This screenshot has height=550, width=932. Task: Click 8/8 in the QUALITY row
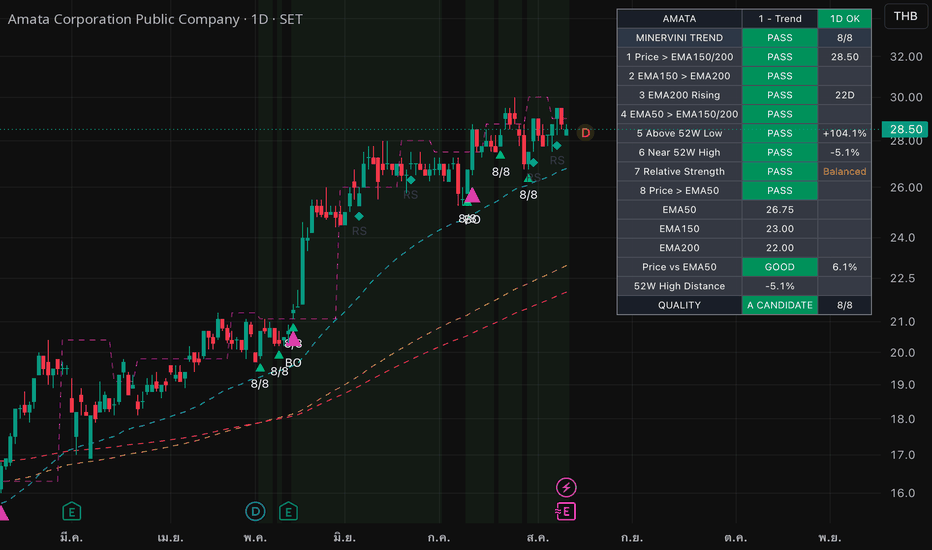845,305
